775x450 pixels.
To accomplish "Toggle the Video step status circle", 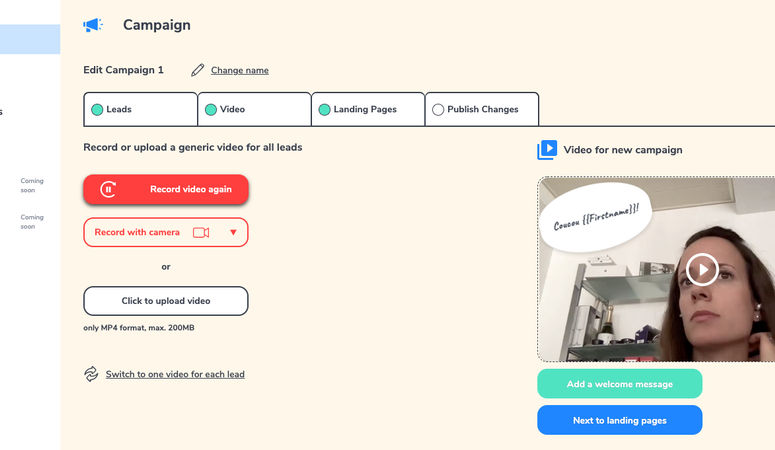I will (x=211, y=109).
